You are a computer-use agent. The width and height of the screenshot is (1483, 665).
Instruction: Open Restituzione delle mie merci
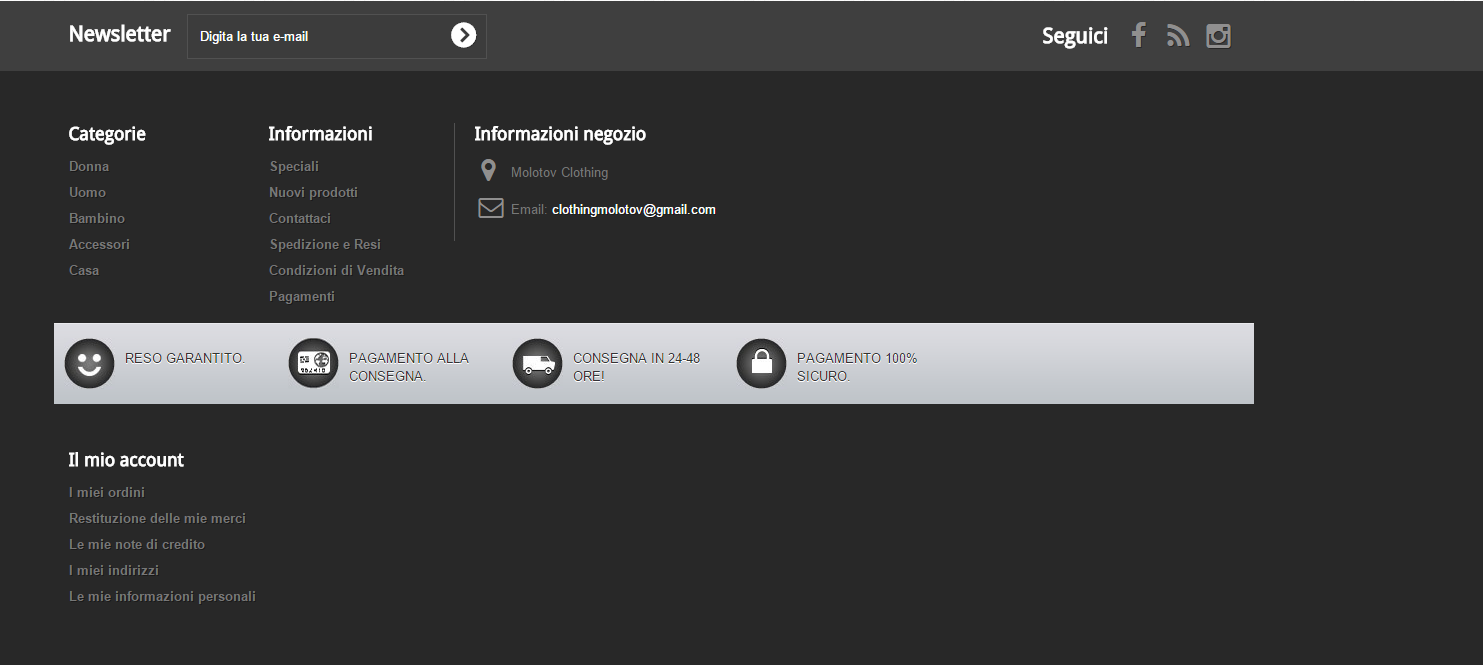[157, 518]
